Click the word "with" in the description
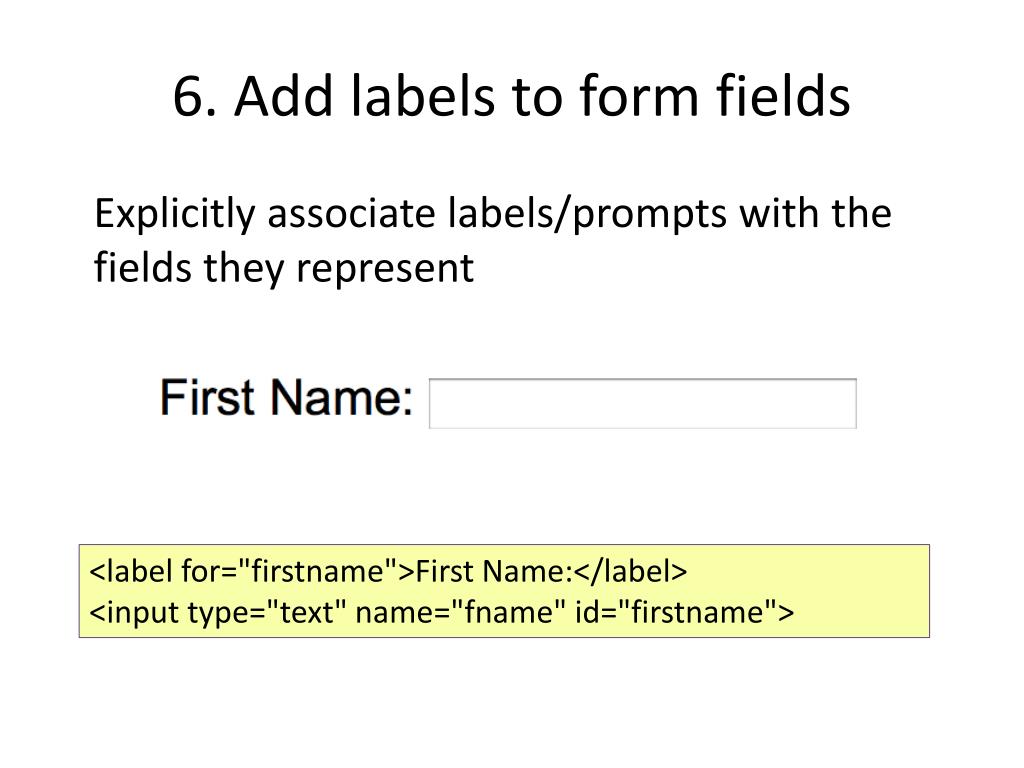1024x768 pixels. coord(778,214)
